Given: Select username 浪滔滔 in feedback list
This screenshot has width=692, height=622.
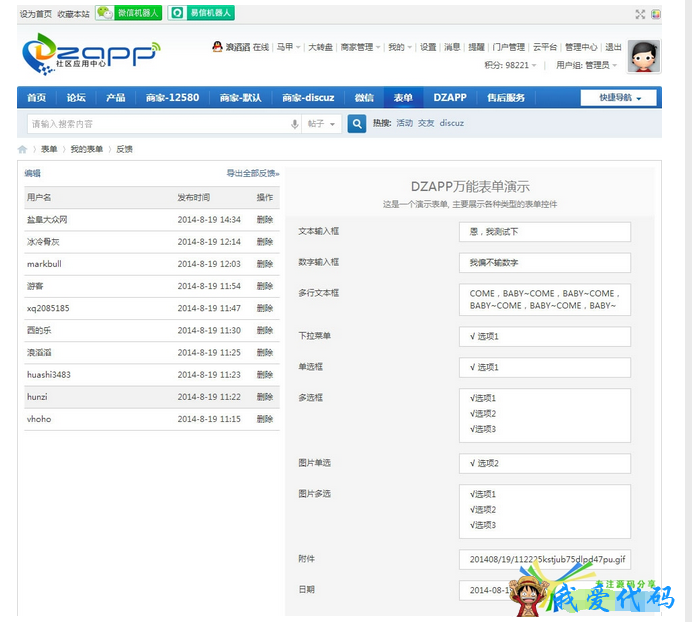Looking at the screenshot, I should pyautogui.click(x=39, y=353).
